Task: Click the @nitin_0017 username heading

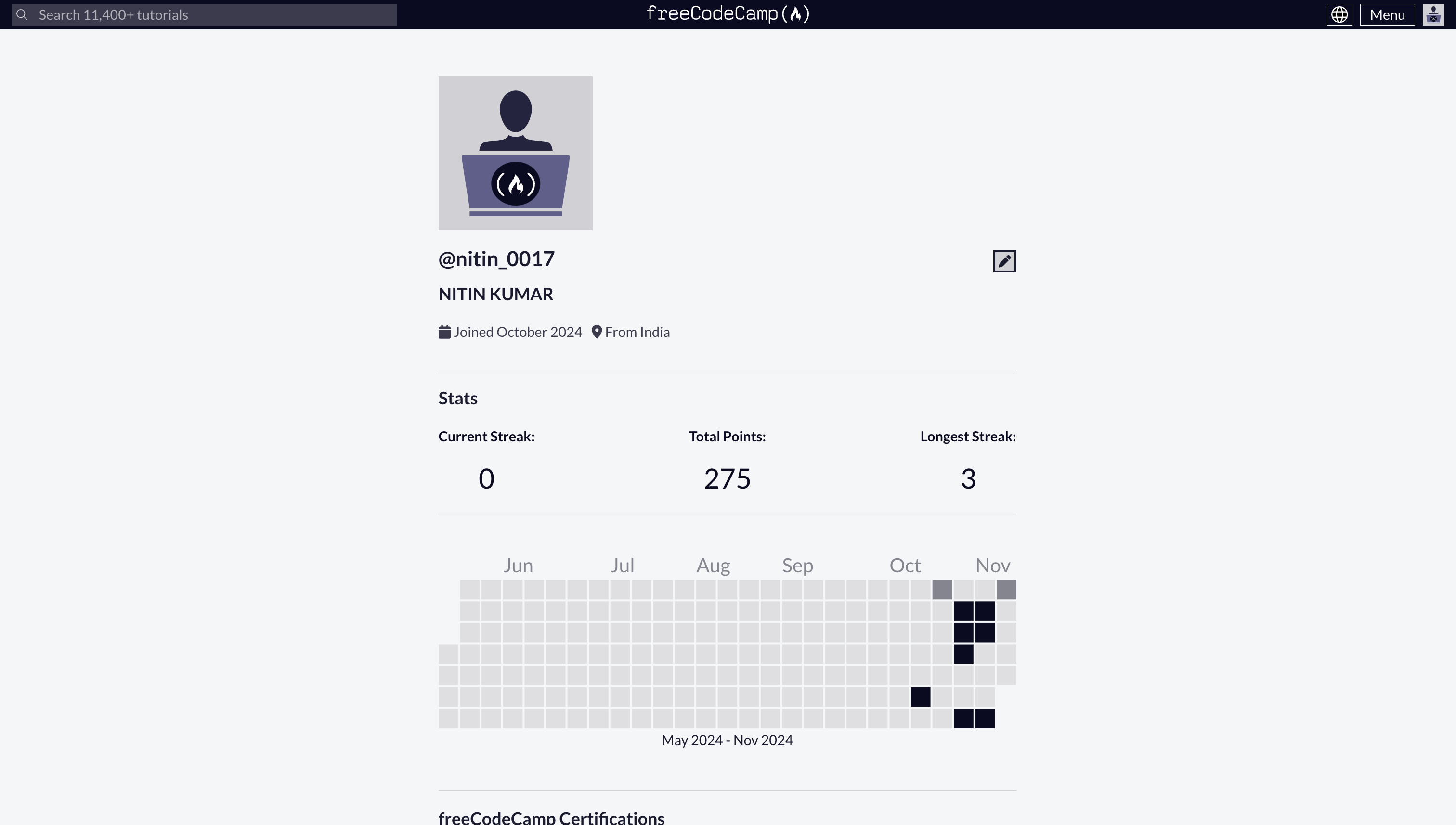Action: click(x=496, y=258)
